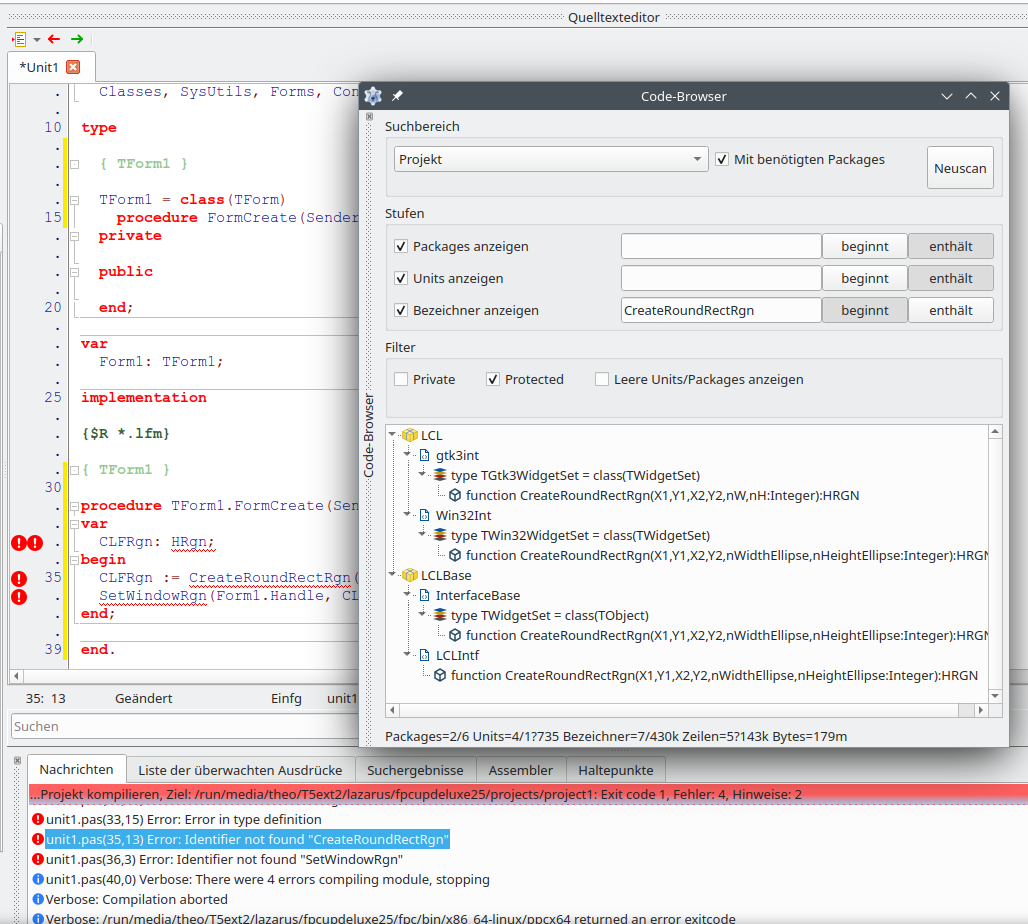The image size is (1028, 924).
Task: Click the red jump back arrow
Action: click(x=54, y=39)
